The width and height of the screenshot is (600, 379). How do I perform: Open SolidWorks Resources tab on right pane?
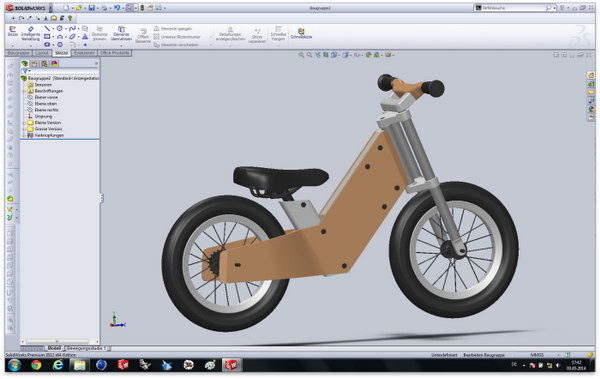(591, 75)
